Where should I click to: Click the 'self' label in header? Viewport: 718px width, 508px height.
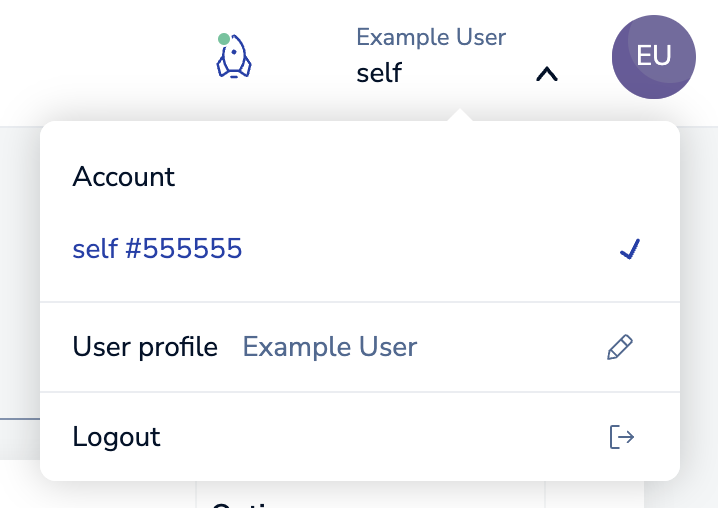[379, 73]
